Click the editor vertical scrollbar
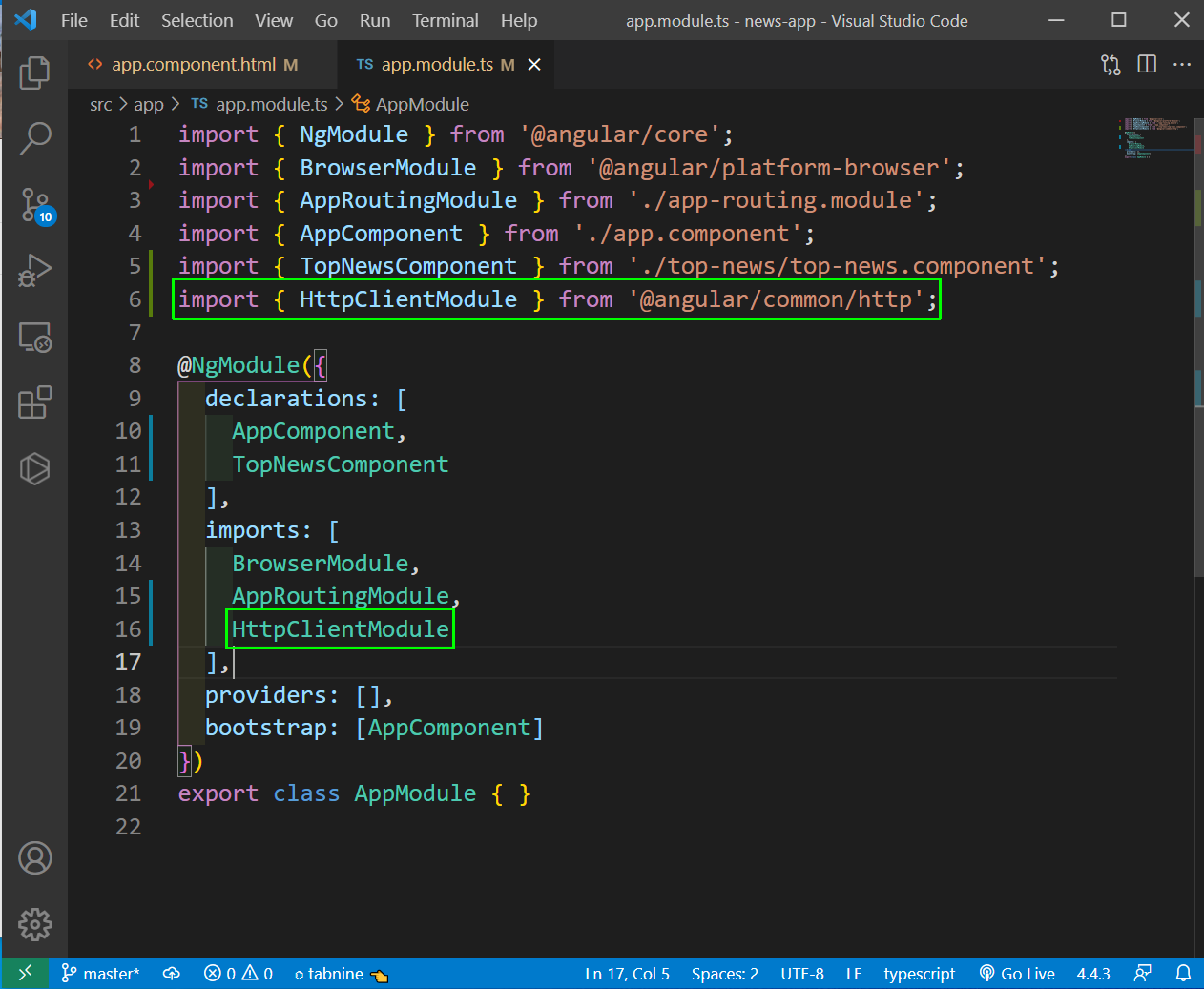This screenshot has width=1204, height=989. [1198, 347]
